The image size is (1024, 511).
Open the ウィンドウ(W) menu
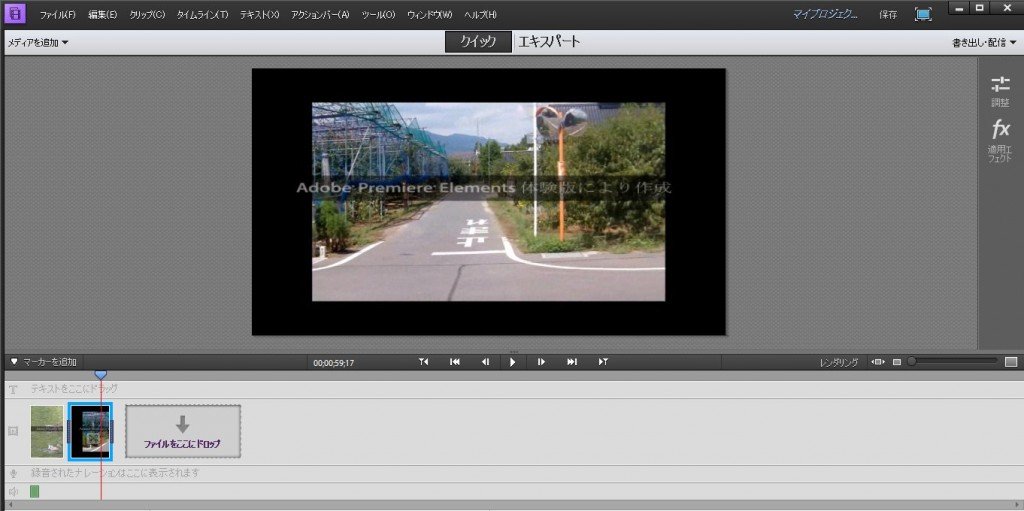(429, 14)
